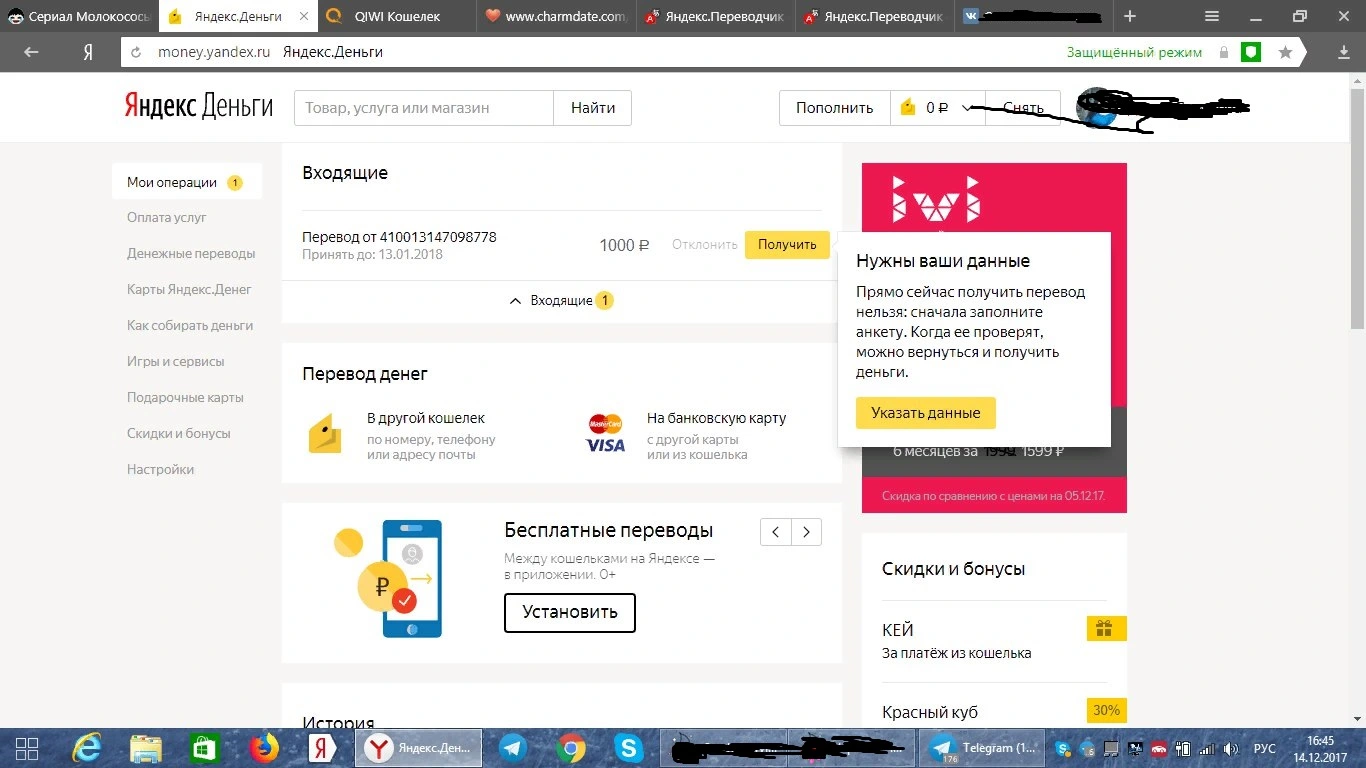Image resolution: width=1366 pixels, height=768 pixels.
Task: Show next promo slide with right arrow
Action: 807,532
